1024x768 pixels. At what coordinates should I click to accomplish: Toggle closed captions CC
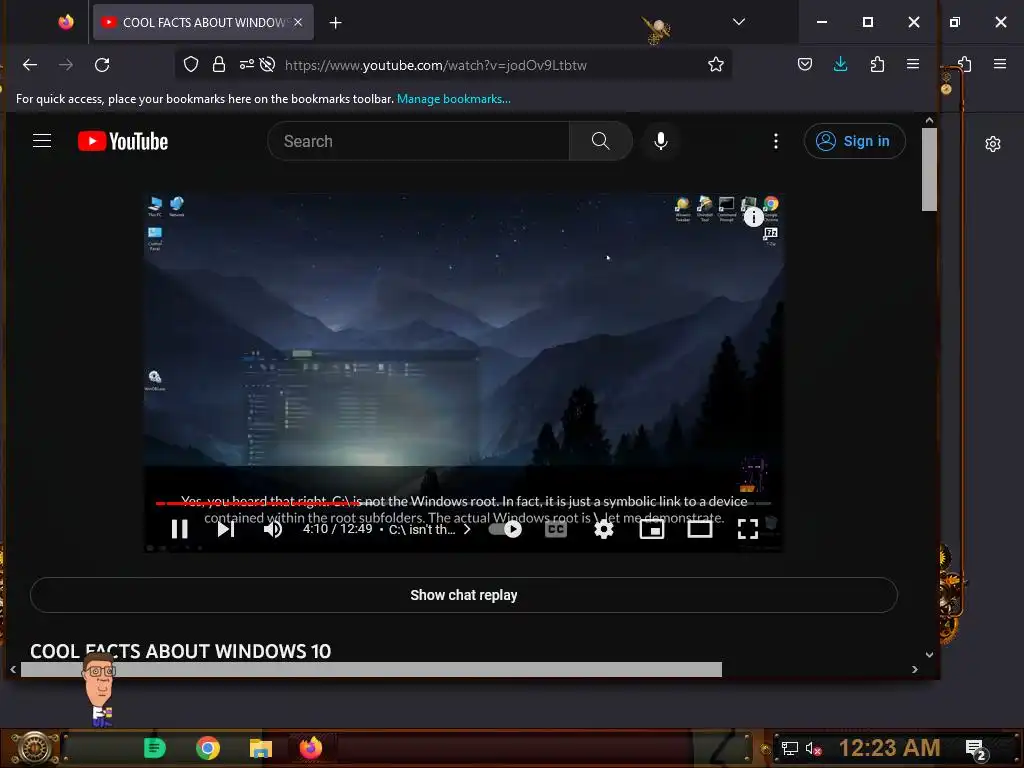pos(556,529)
